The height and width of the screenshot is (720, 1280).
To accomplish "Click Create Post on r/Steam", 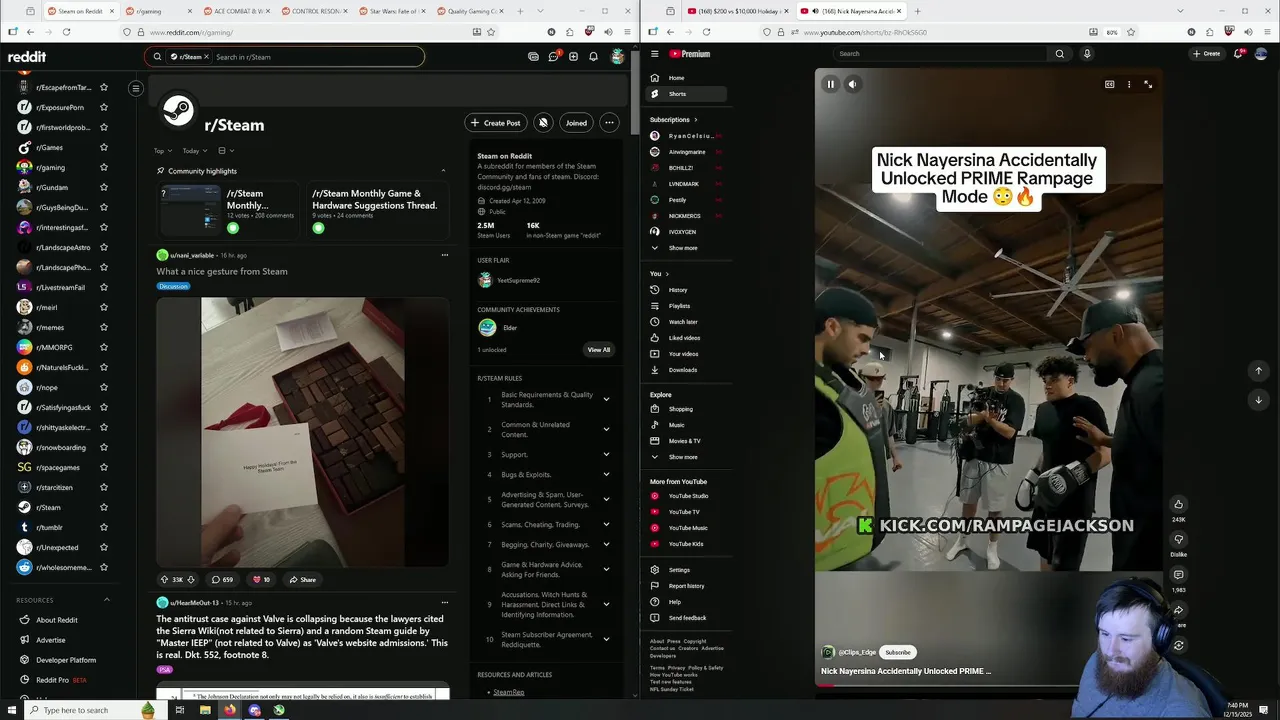I will click(x=496, y=123).
